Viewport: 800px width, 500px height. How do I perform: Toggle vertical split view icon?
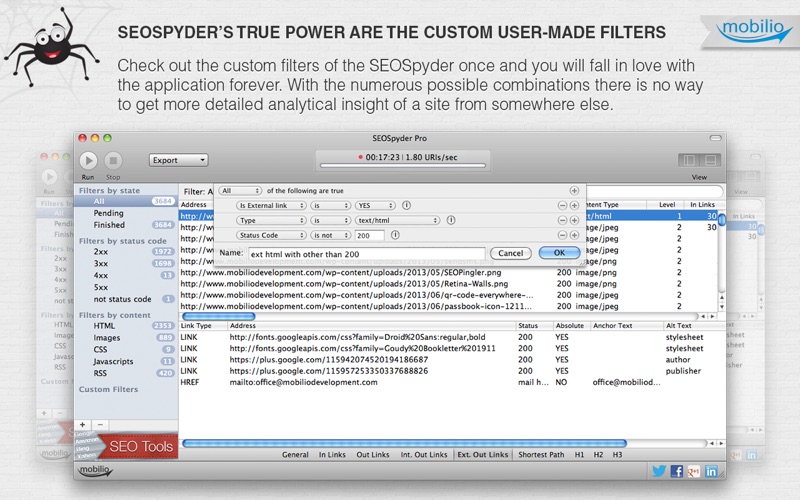[x=689, y=160]
